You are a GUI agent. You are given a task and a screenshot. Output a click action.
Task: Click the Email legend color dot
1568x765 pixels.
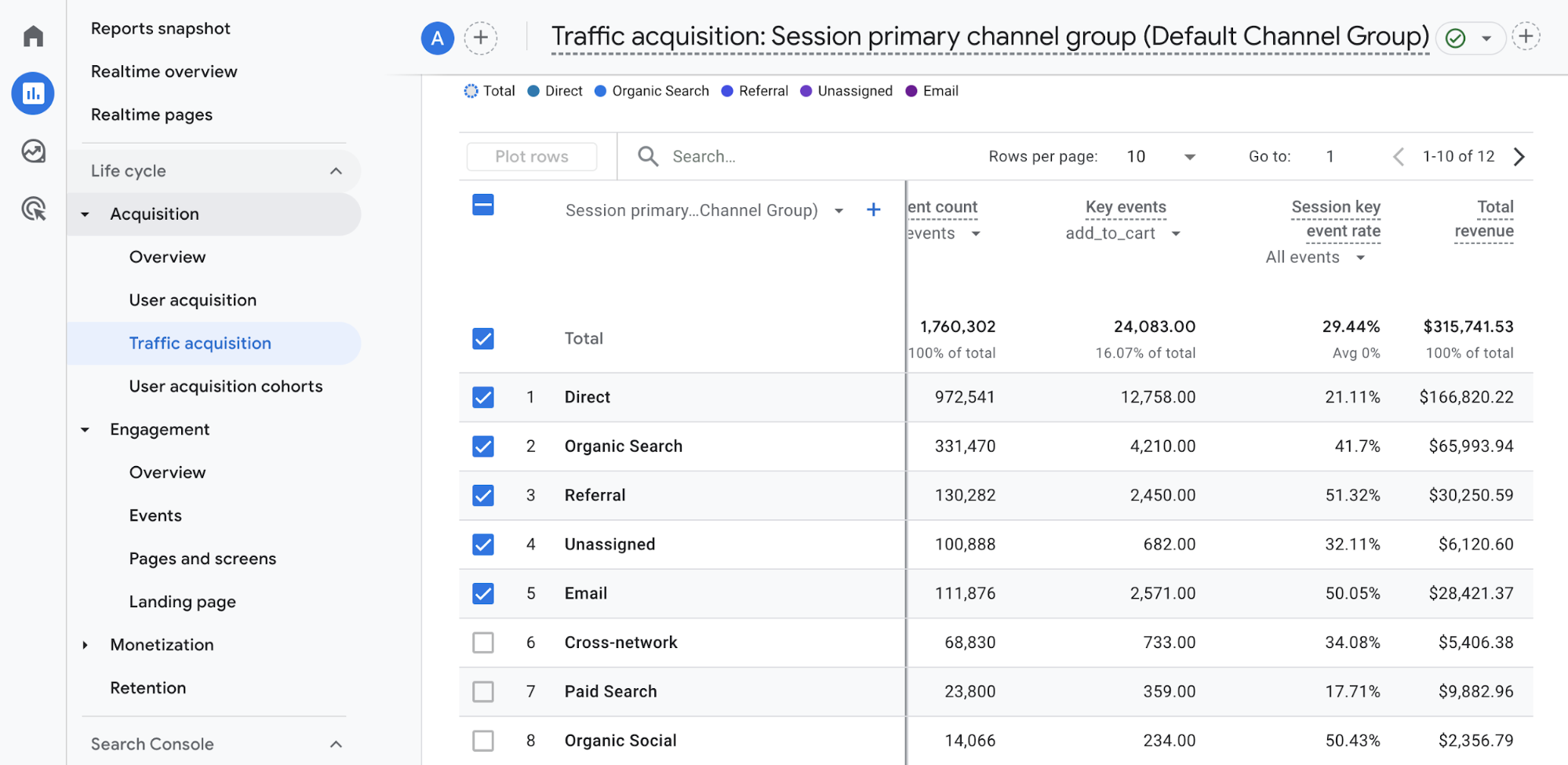point(911,91)
